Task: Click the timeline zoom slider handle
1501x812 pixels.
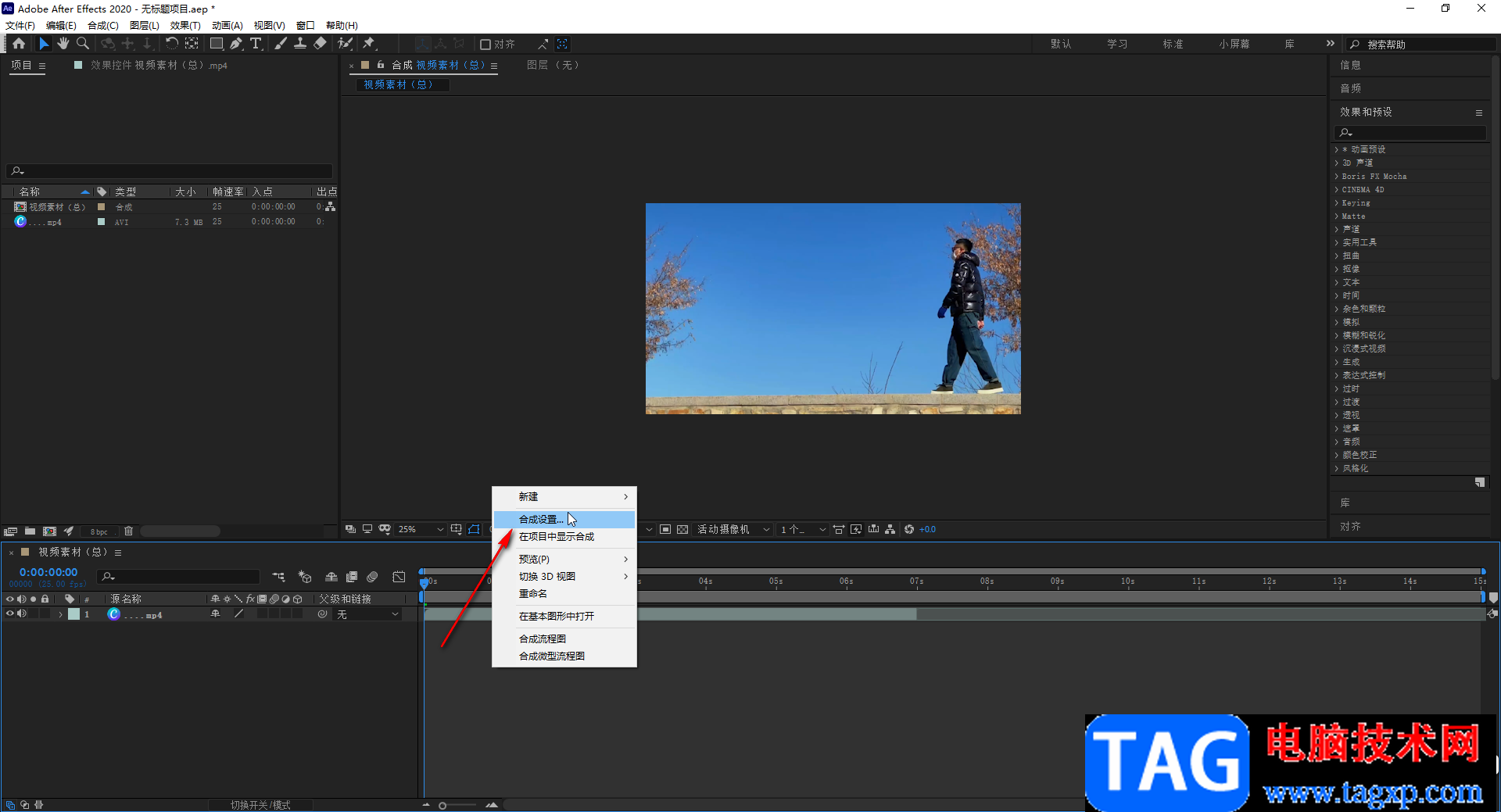Action: pyautogui.click(x=442, y=805)
